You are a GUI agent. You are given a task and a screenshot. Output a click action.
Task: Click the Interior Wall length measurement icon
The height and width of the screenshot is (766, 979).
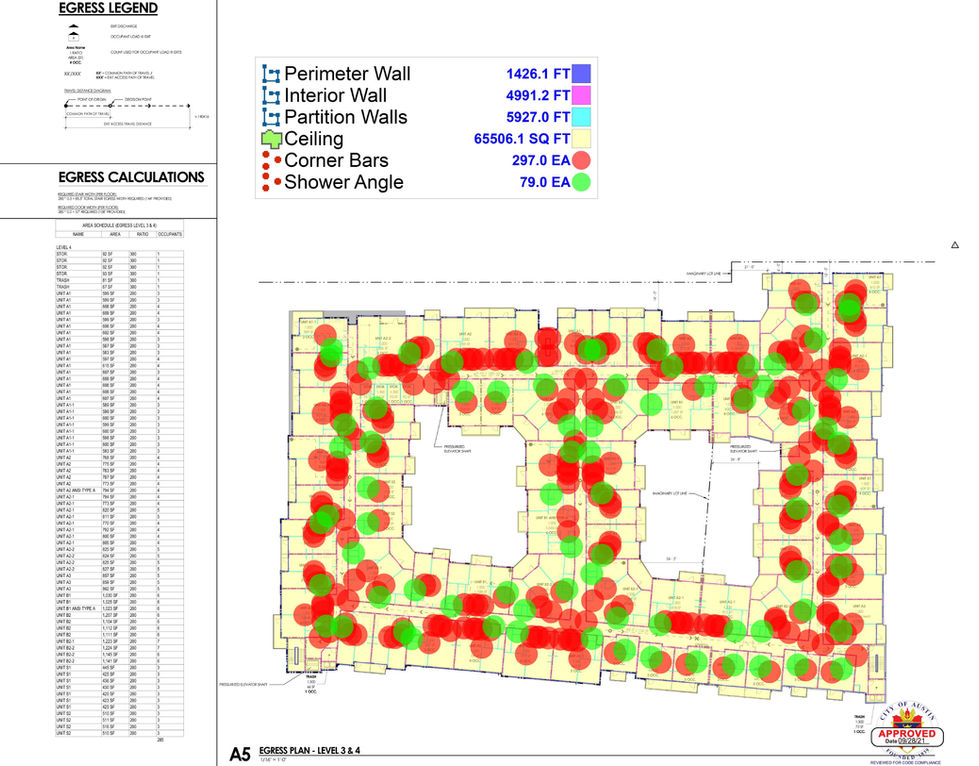click(271, 96)
